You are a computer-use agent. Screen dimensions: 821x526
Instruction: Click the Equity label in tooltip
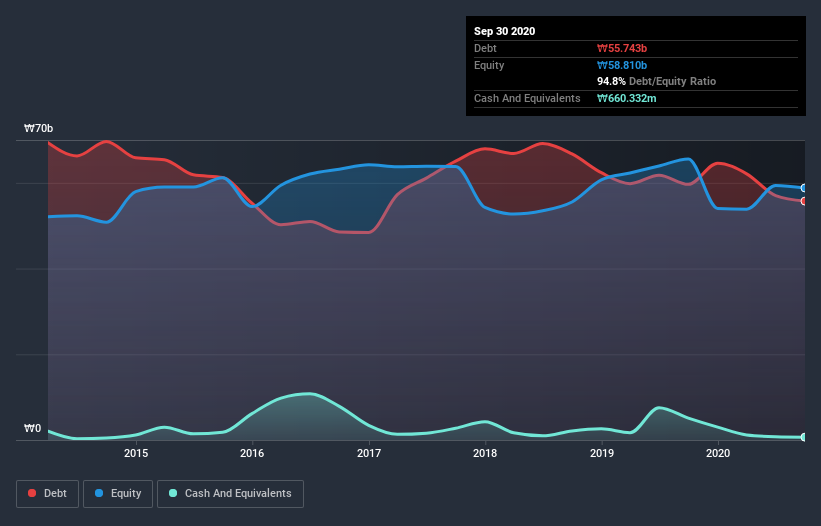point(489,65)
